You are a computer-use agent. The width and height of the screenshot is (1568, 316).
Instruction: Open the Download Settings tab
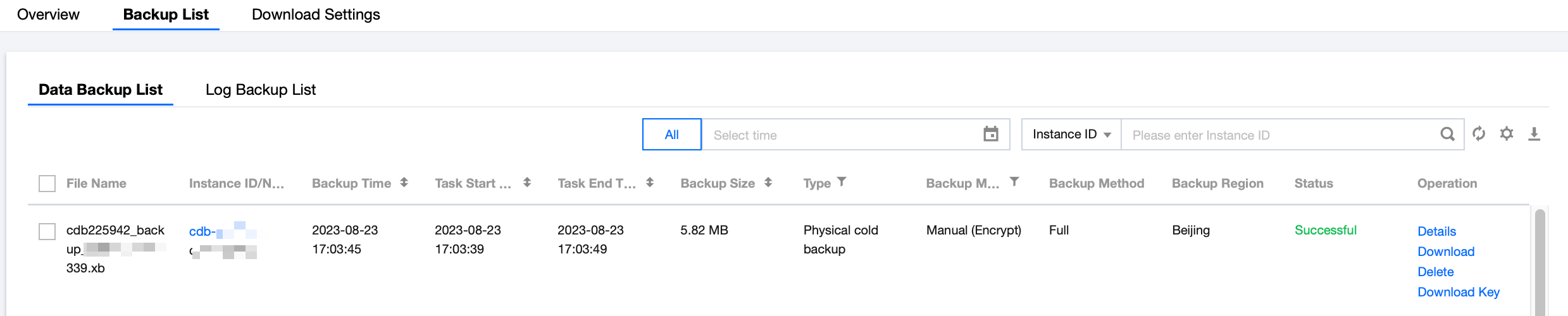pos(316,15)
